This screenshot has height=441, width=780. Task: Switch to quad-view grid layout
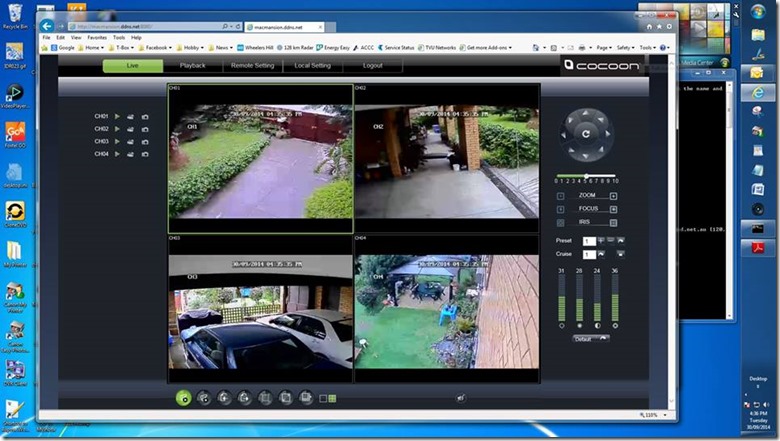pyautogui.click(x=332, y=398)
